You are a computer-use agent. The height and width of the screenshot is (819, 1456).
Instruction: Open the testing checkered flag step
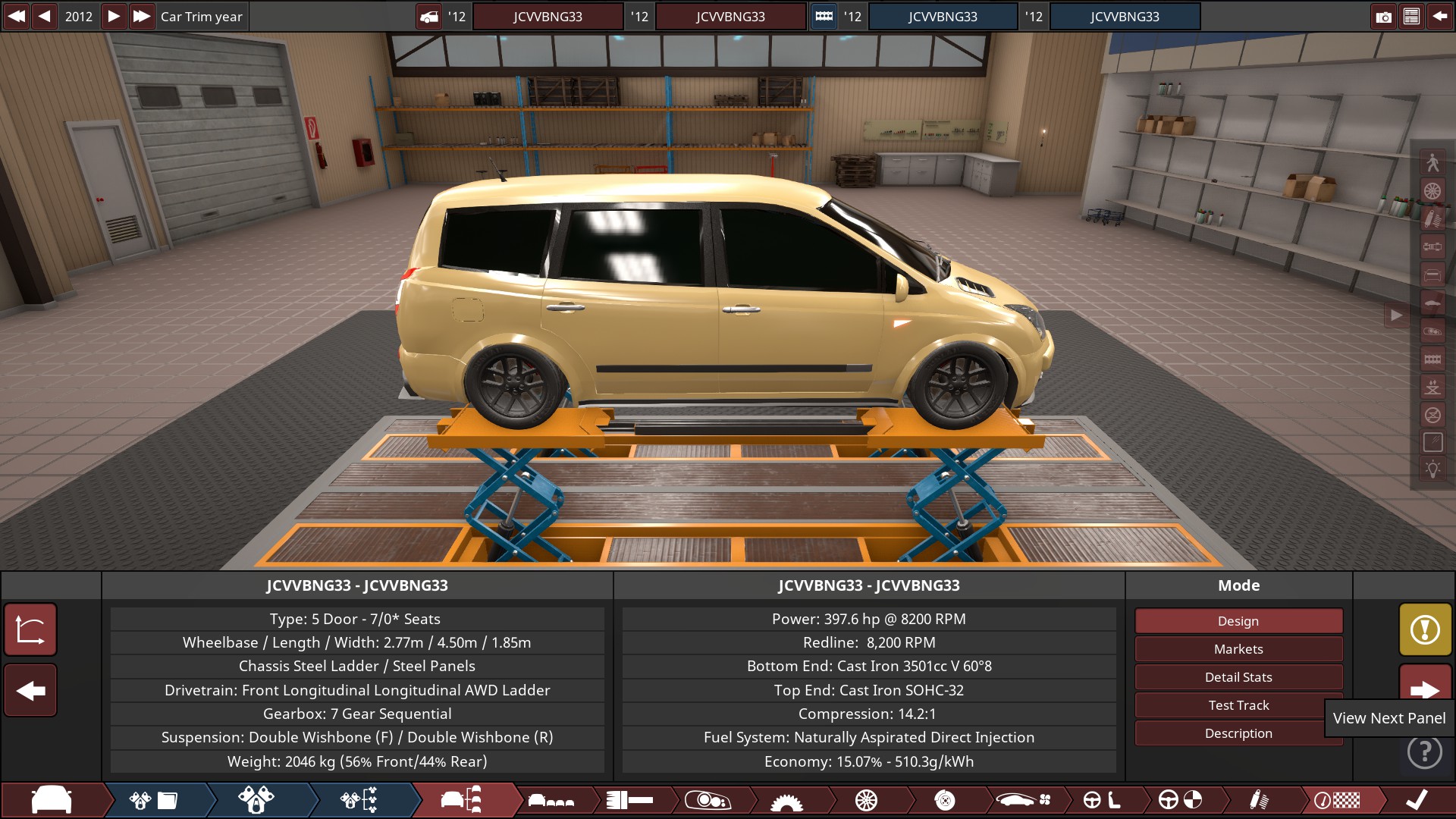click(1337, 800)
